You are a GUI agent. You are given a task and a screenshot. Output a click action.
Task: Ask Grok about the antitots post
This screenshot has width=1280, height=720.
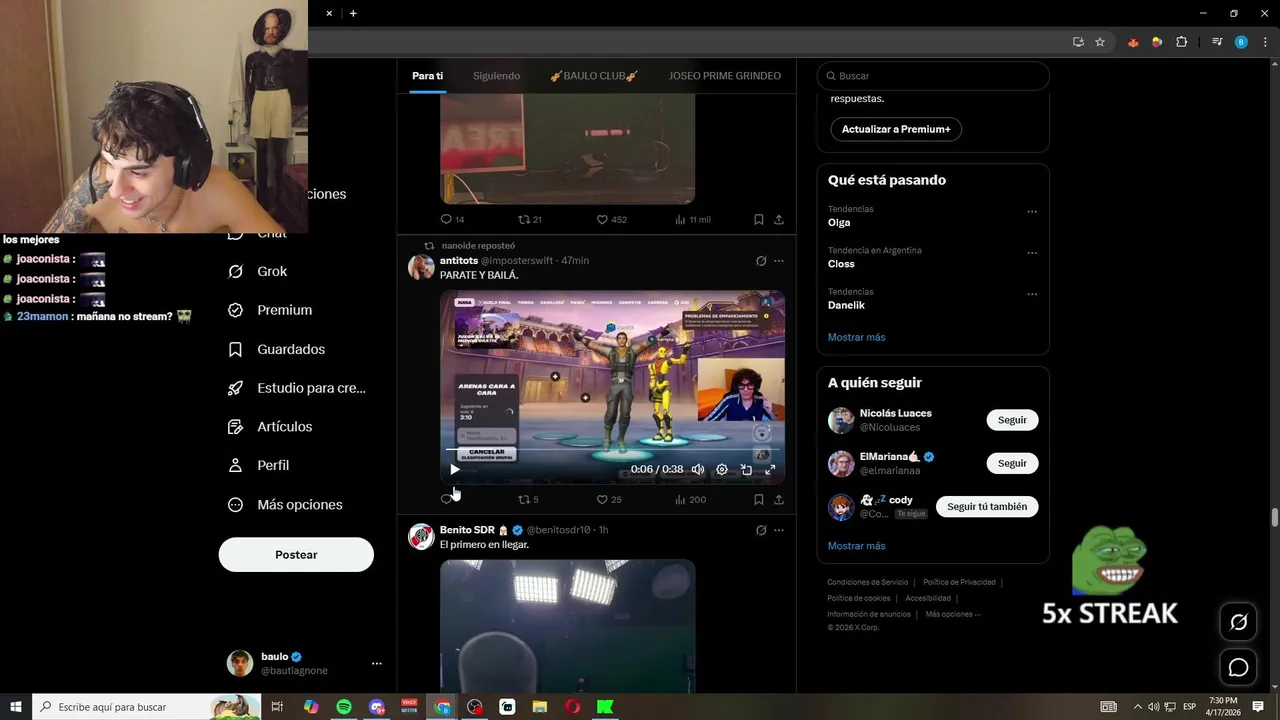coord(761,261)
